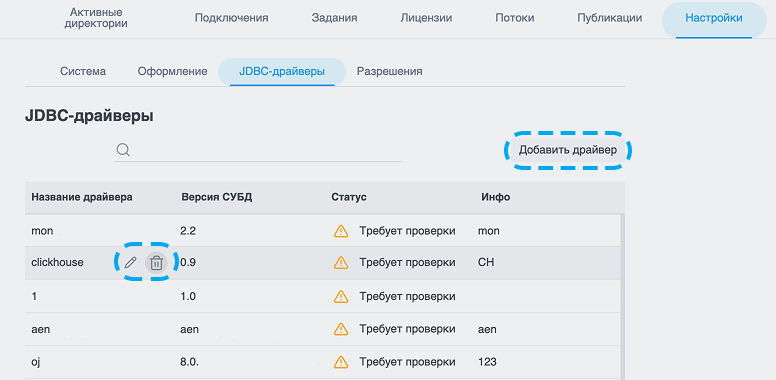
Task: Click version 0.9 in clickhouse row
Action: (188, 263)
